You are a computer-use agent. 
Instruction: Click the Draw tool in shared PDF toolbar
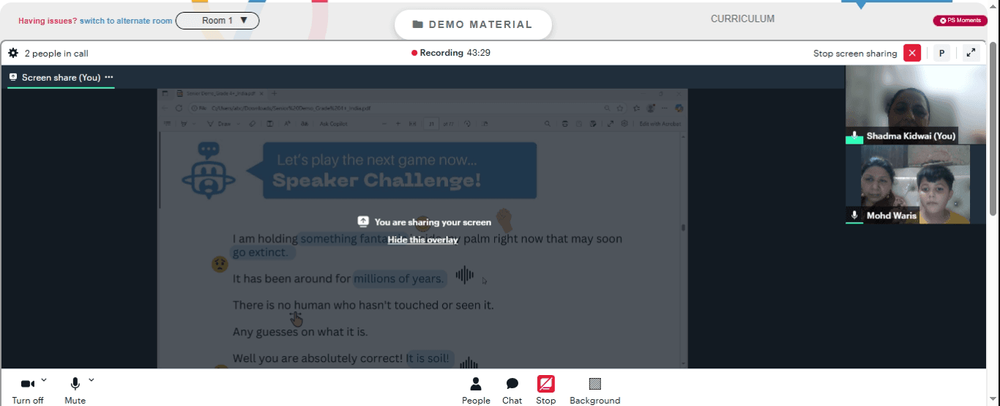pos(220,124)
